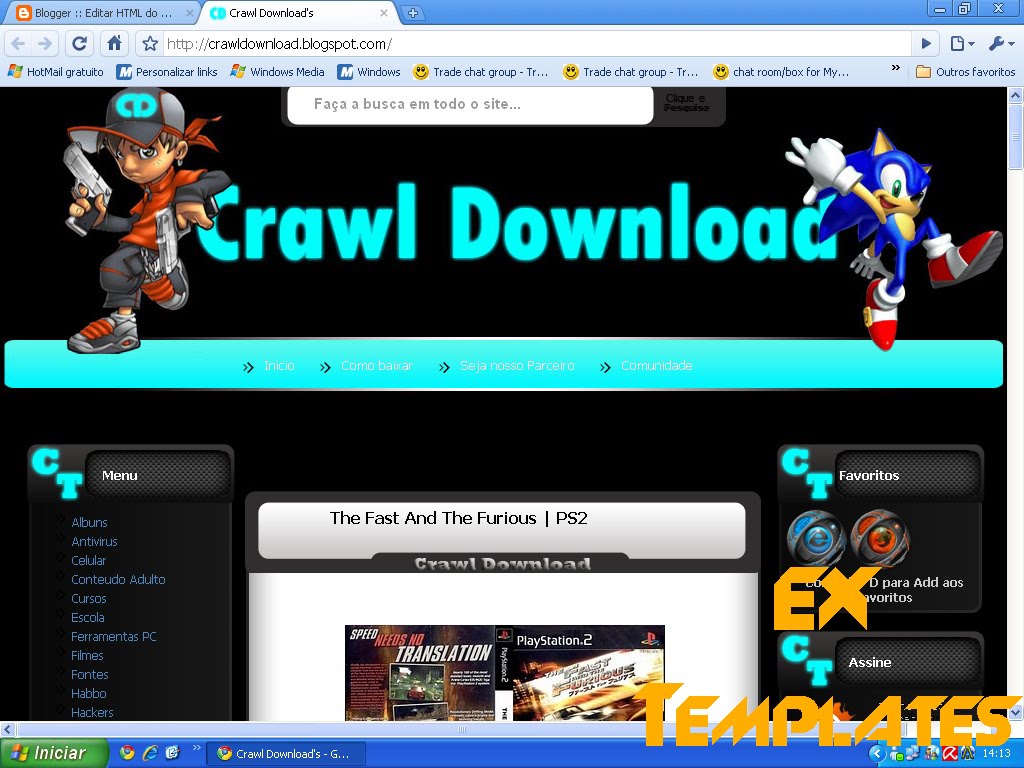Click the network computers tray icon
Screen dimensions: 1024x768
[x=914, y=754]
